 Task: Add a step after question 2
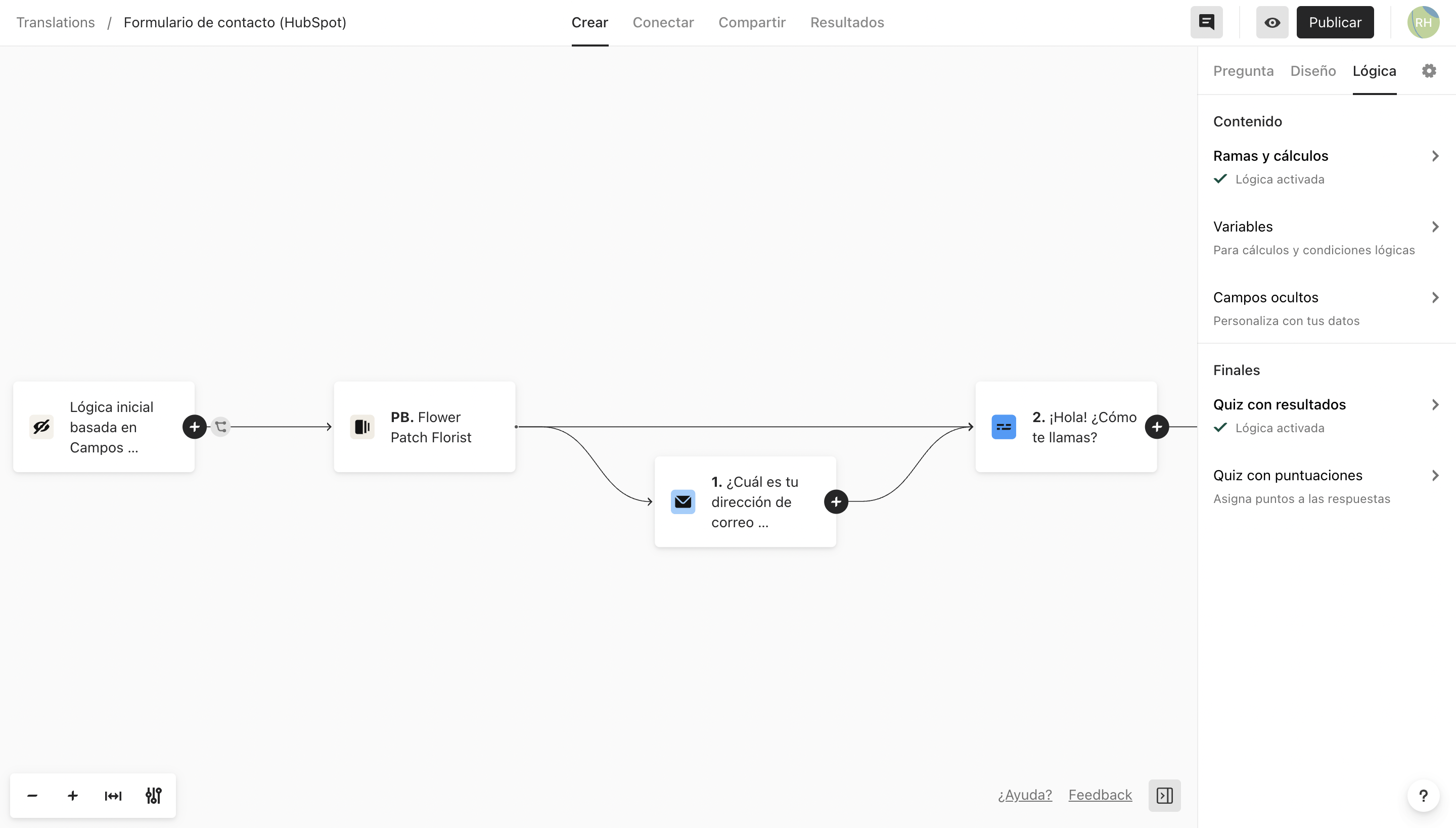1157,427
